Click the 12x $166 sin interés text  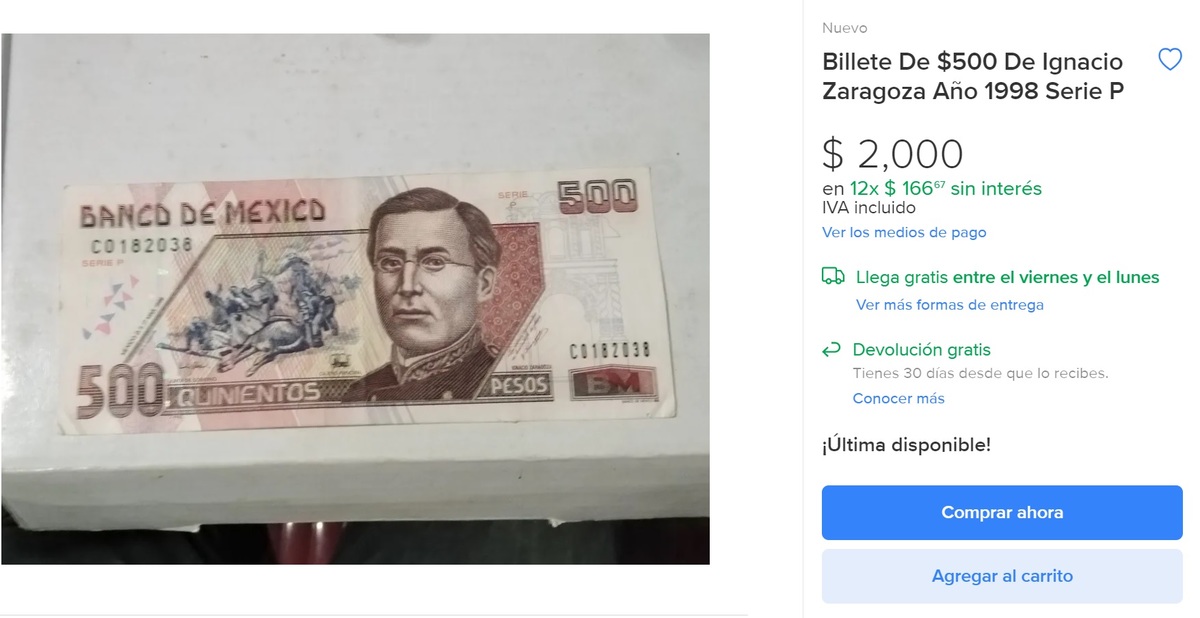pos(932,188)
